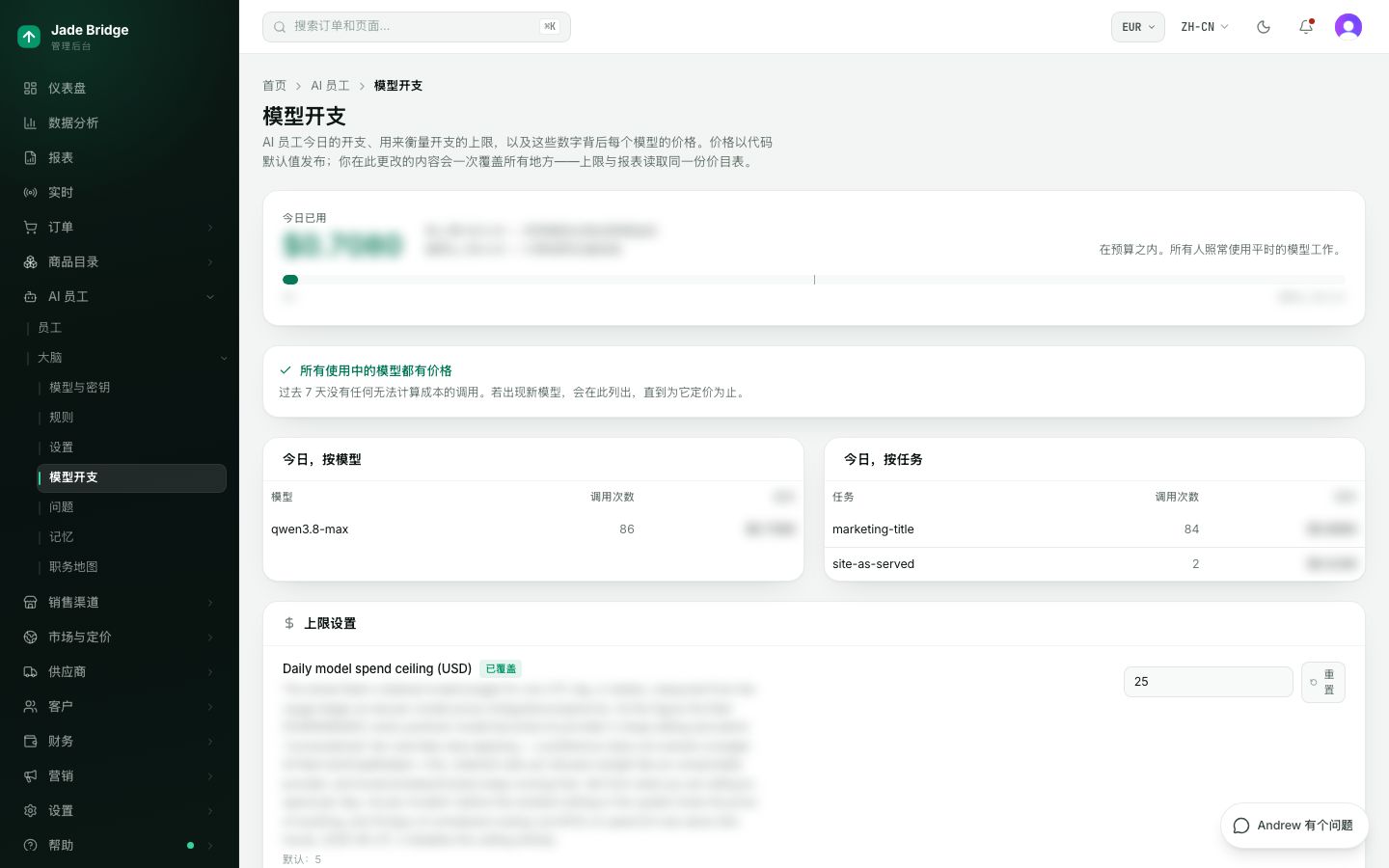Click the 市场与定价 icon
1389x868 pixels.
(30, 637)
